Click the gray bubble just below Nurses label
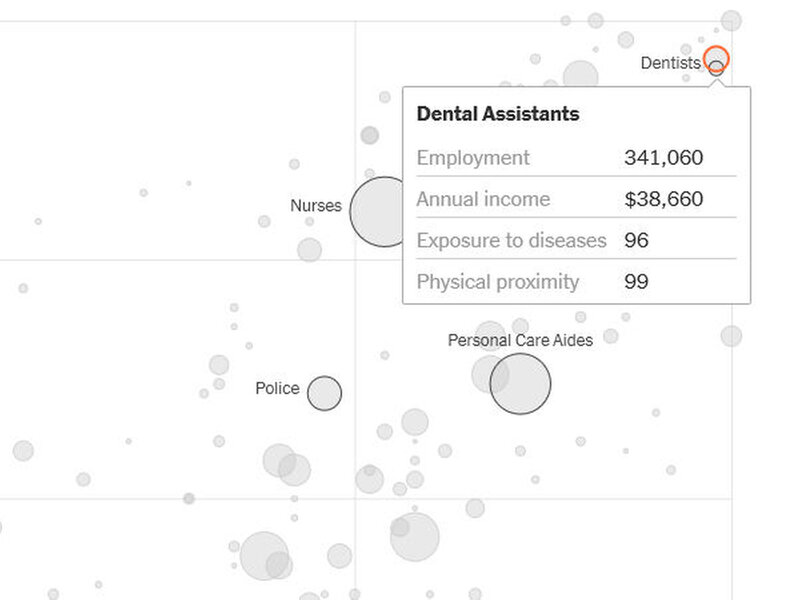The height and width of the screenshot is (600, 800). [309, 221]
